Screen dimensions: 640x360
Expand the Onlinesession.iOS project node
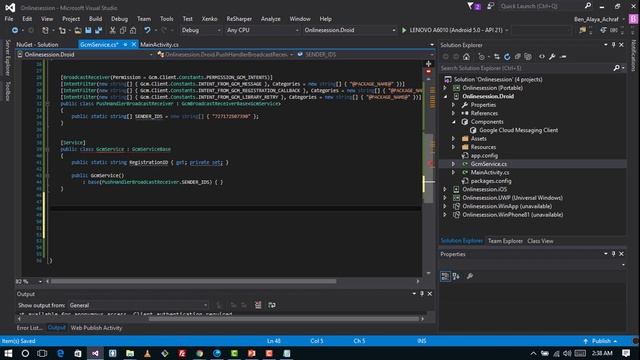pyautogui.click(x=445, y=189)
